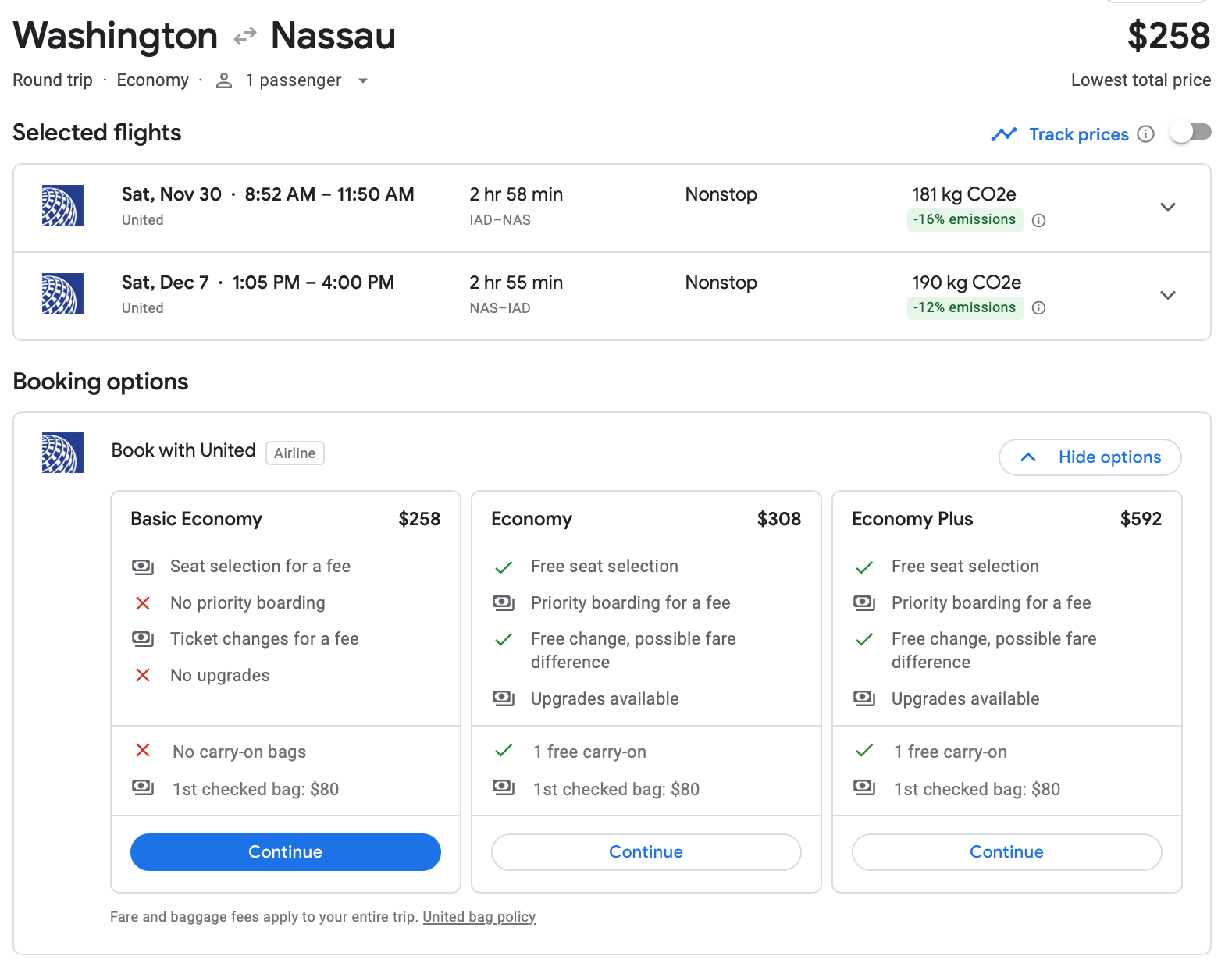Click info icon beside -16% emissions

click(1038, 220)
